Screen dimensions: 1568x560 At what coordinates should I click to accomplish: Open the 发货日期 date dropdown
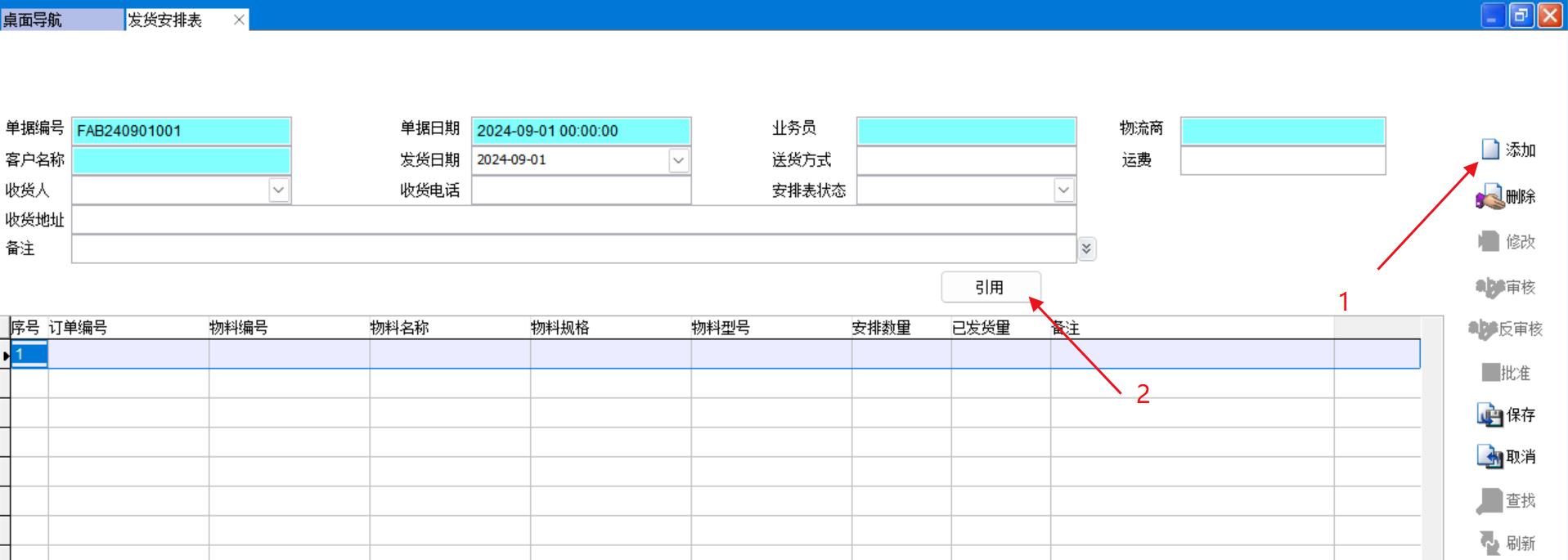[x=678, y=160]
